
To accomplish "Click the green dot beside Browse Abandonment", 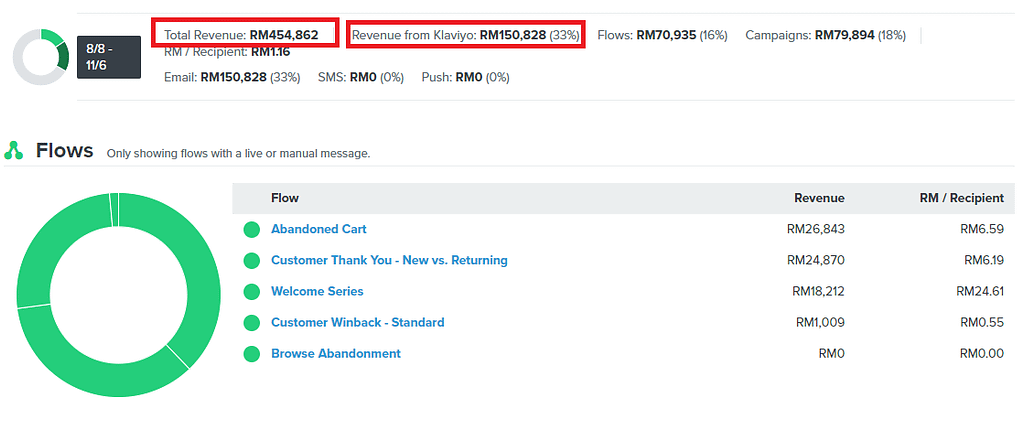I will [251, 354].
